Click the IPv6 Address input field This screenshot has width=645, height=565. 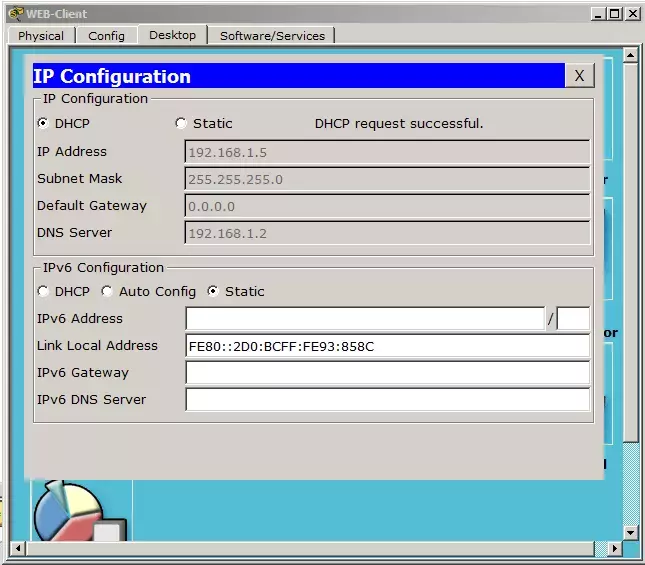[365, 319]
